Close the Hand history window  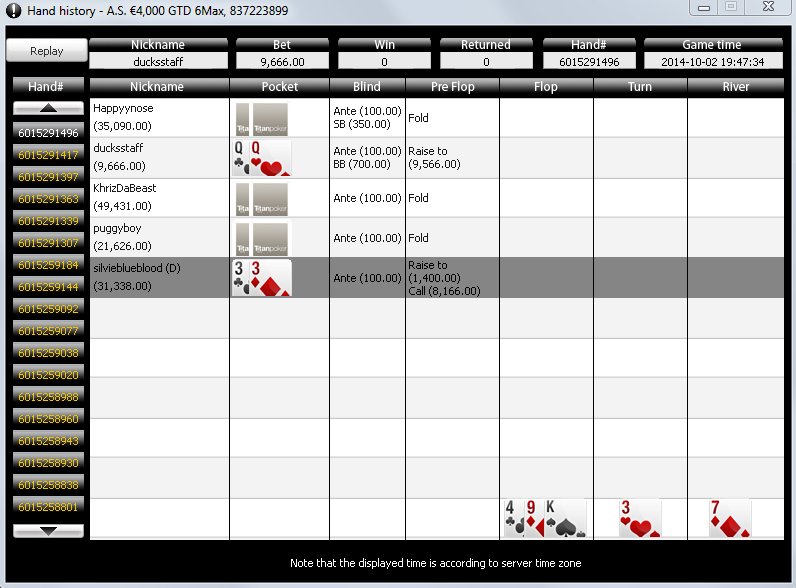coord(768,7)
